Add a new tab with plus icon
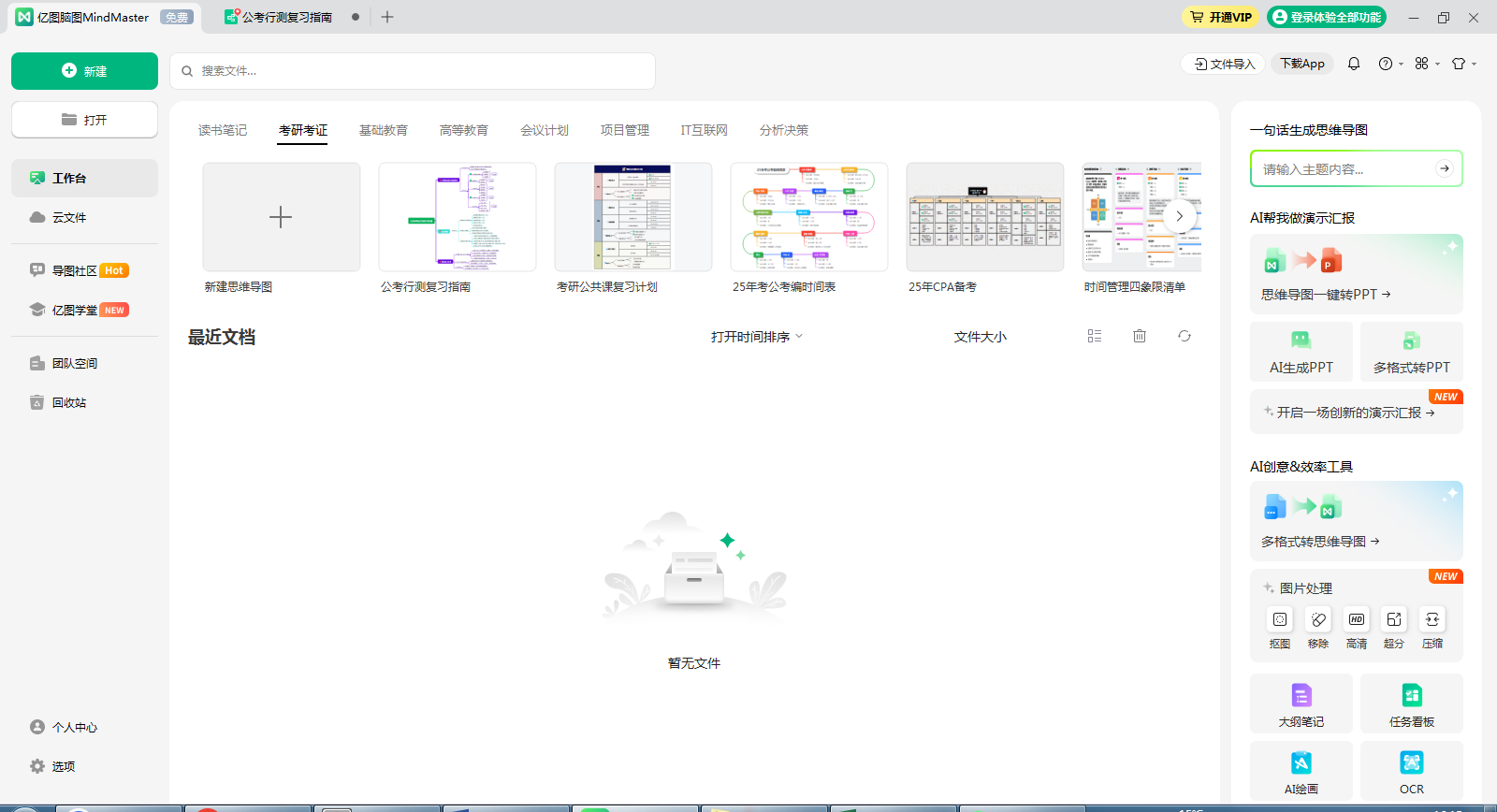 tap(387, 17)
